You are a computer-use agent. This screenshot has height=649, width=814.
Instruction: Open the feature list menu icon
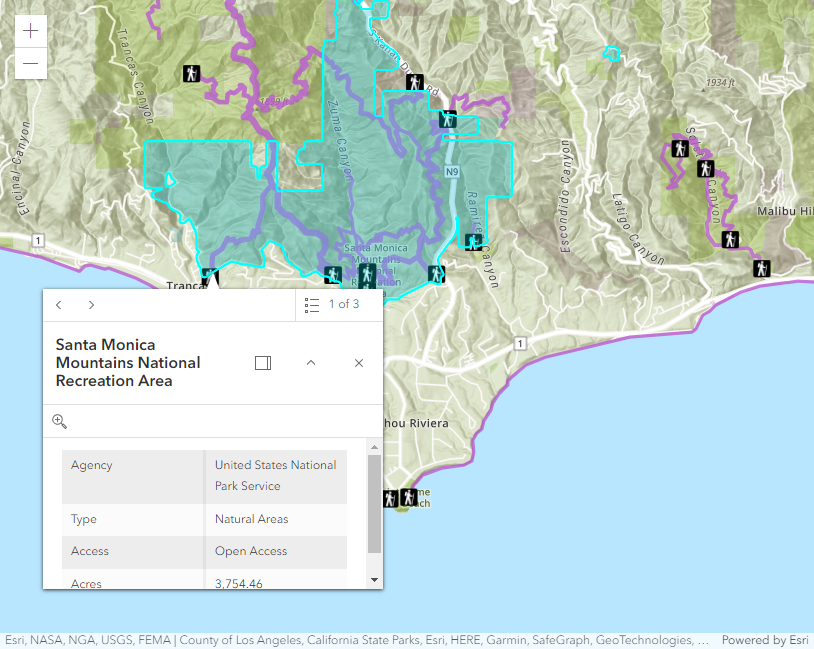click(x=311, y=305)
